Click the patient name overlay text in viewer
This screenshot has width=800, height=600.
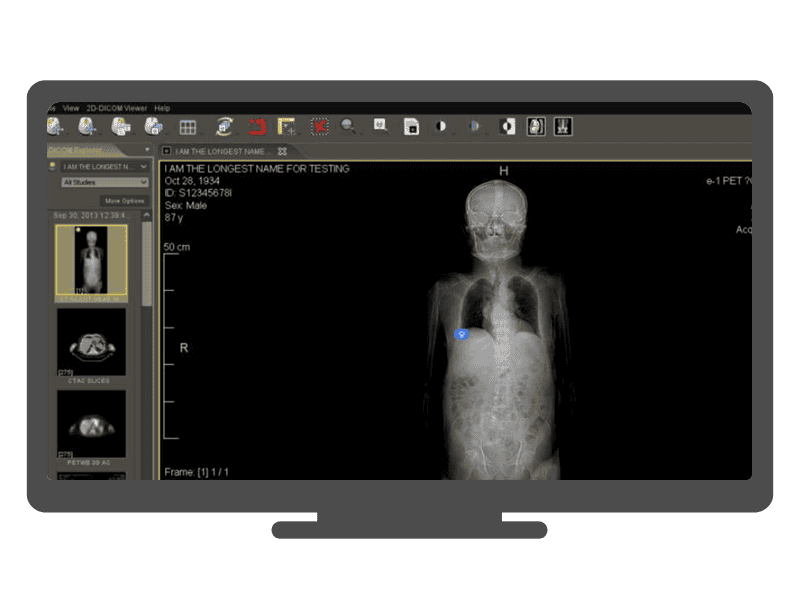click(257, 169)
